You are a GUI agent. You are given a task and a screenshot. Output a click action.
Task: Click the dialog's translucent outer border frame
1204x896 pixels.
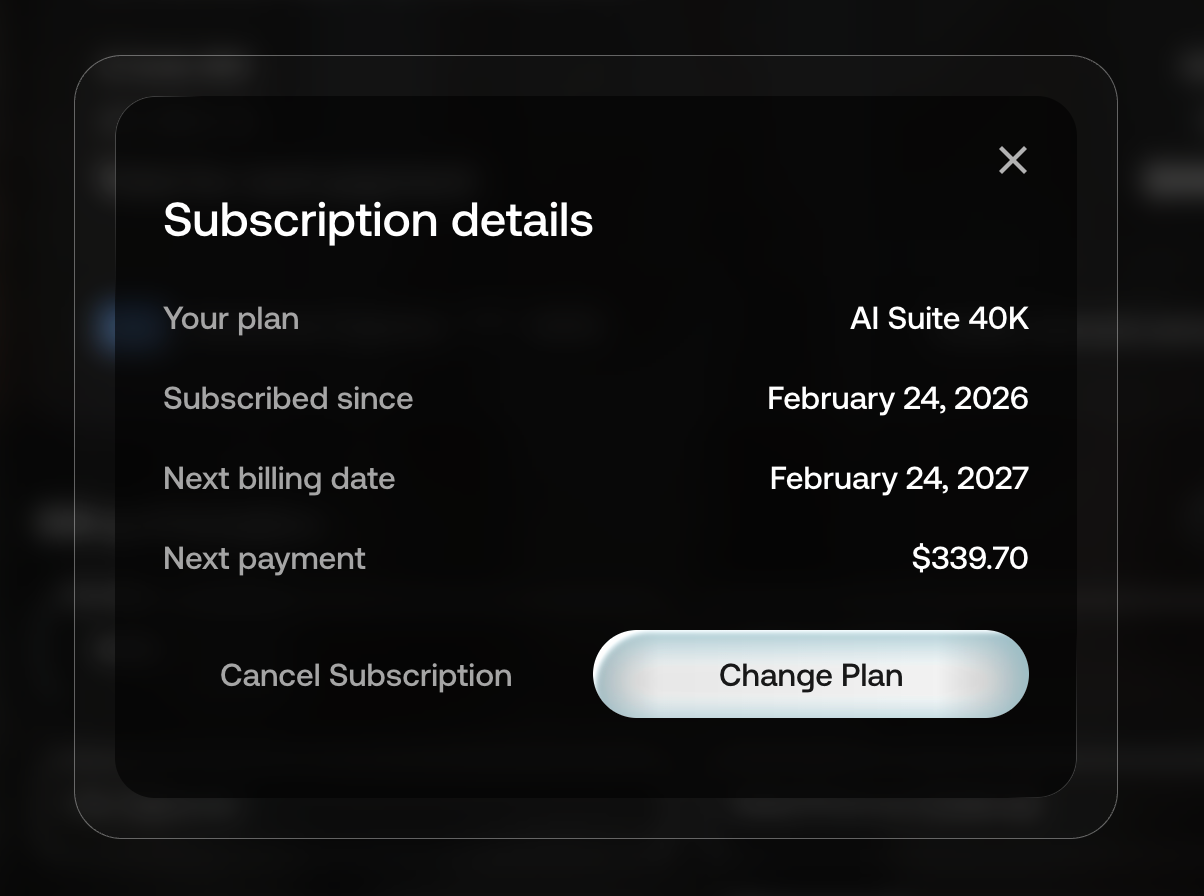click(x=95, y=450)
